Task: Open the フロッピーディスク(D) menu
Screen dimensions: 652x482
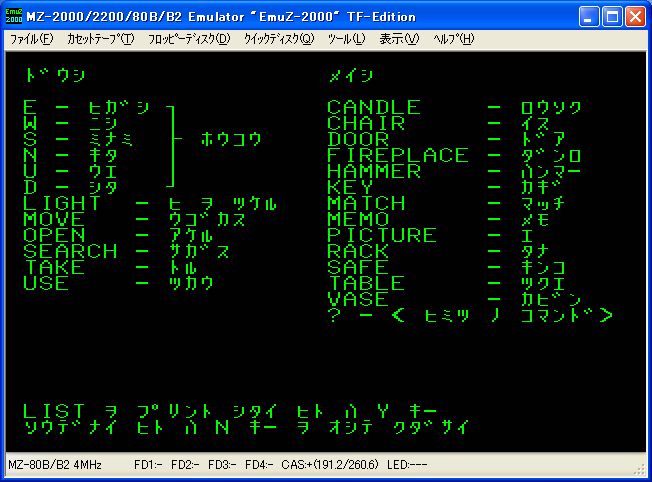Action: click(x=189, y=39)
